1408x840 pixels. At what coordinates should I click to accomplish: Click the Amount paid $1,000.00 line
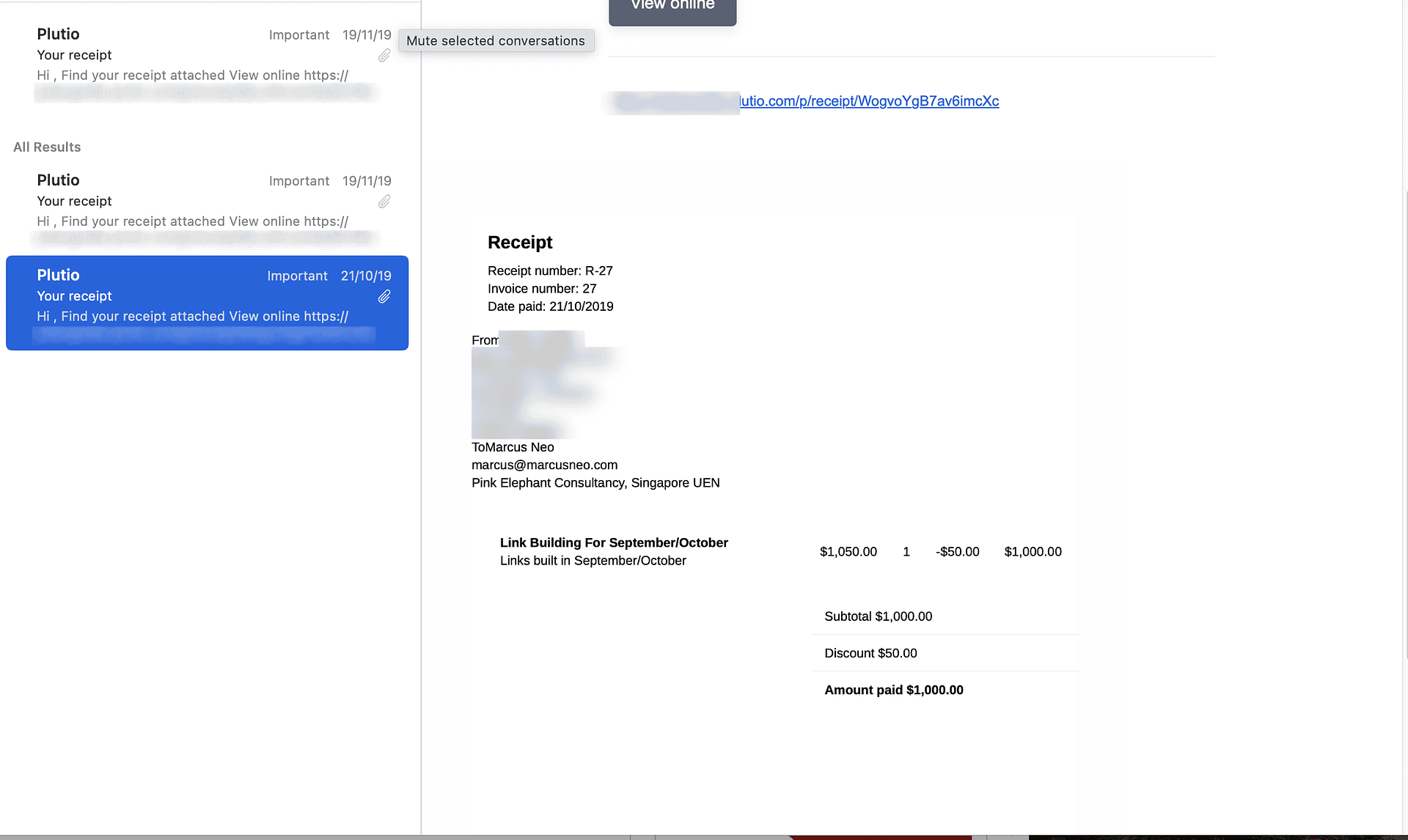pos(893,690)
